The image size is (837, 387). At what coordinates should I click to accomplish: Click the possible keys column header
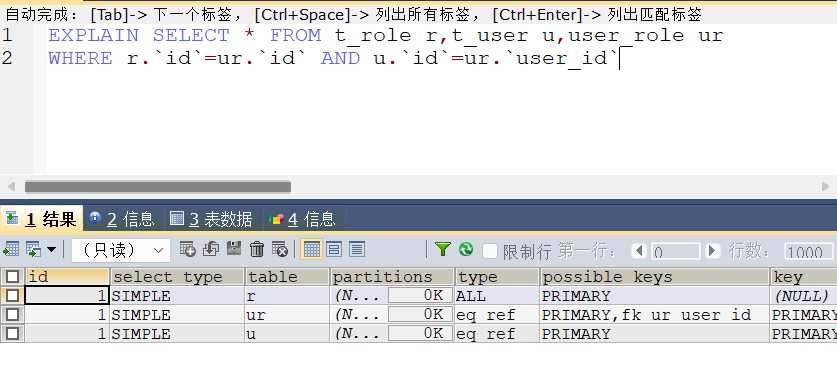click(654, 277)
